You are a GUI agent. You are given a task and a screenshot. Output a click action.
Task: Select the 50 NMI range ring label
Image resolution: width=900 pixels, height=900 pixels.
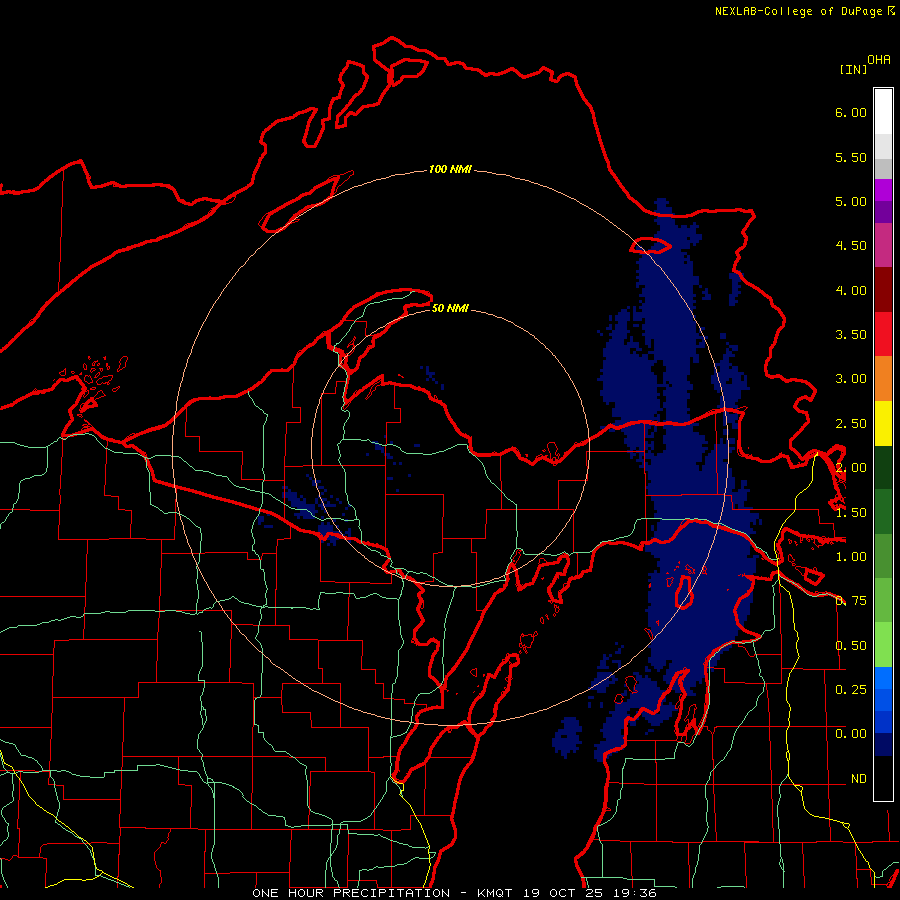pos(450,308)
